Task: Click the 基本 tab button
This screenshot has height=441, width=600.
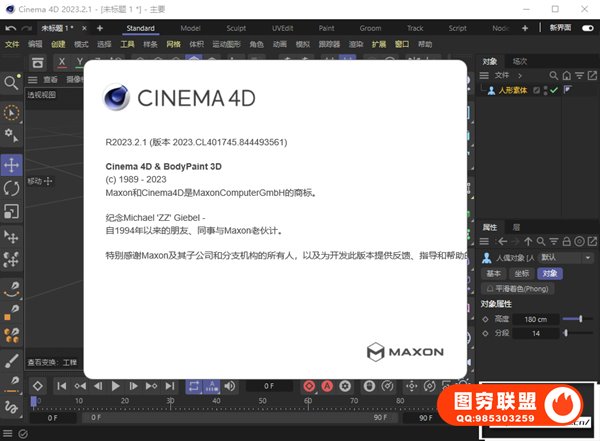Action: click(x=494, y=273)
